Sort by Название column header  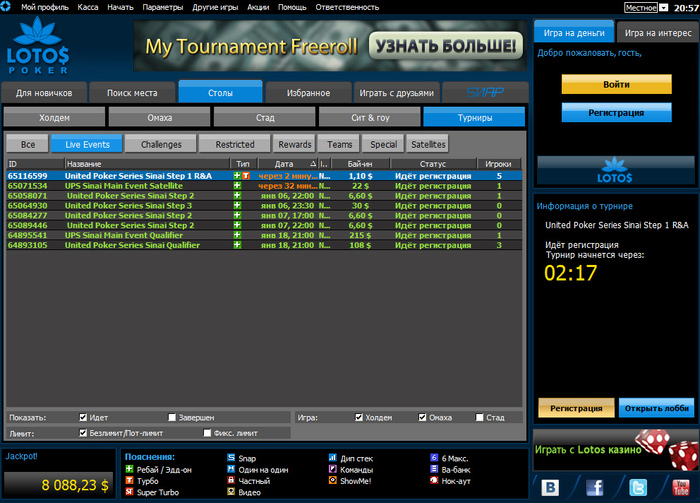point(147,164)
